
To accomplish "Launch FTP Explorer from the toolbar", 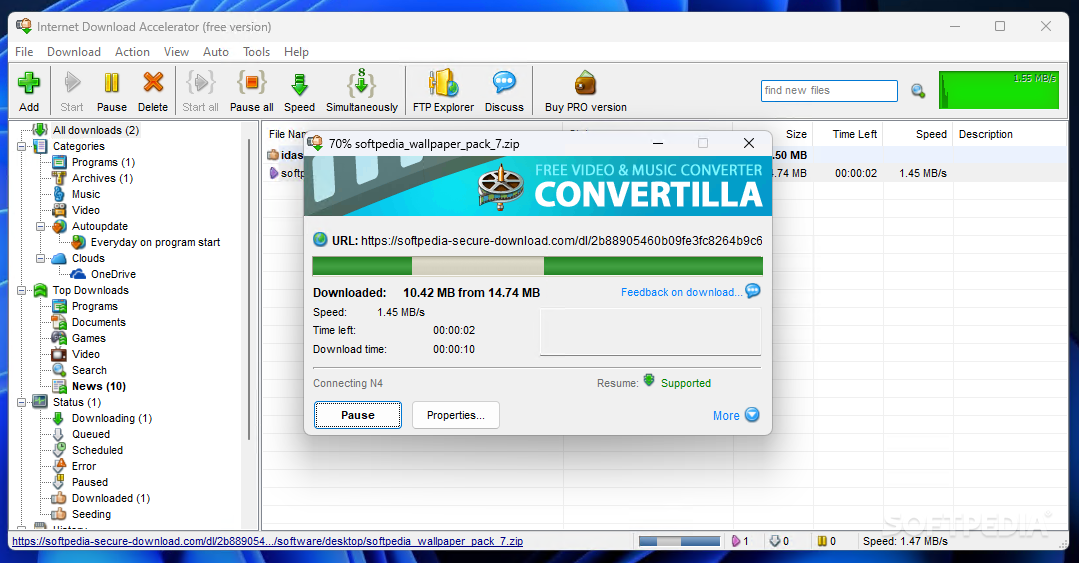I will (x=443, y=90).
